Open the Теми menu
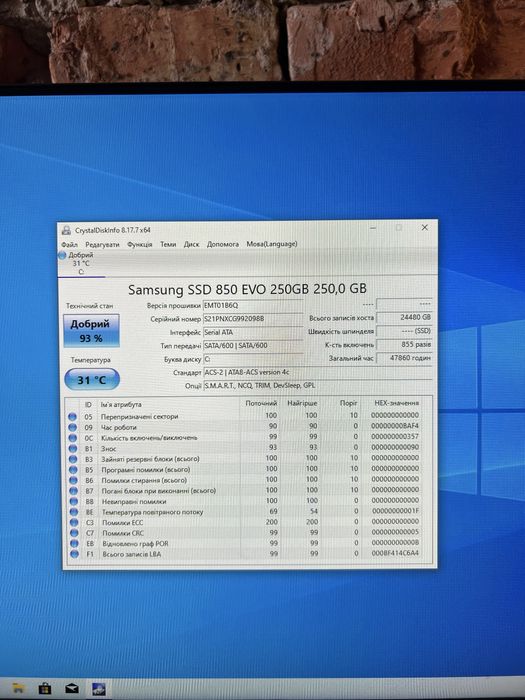The width and height of the screenshot is (525, 700). point(168,244)
